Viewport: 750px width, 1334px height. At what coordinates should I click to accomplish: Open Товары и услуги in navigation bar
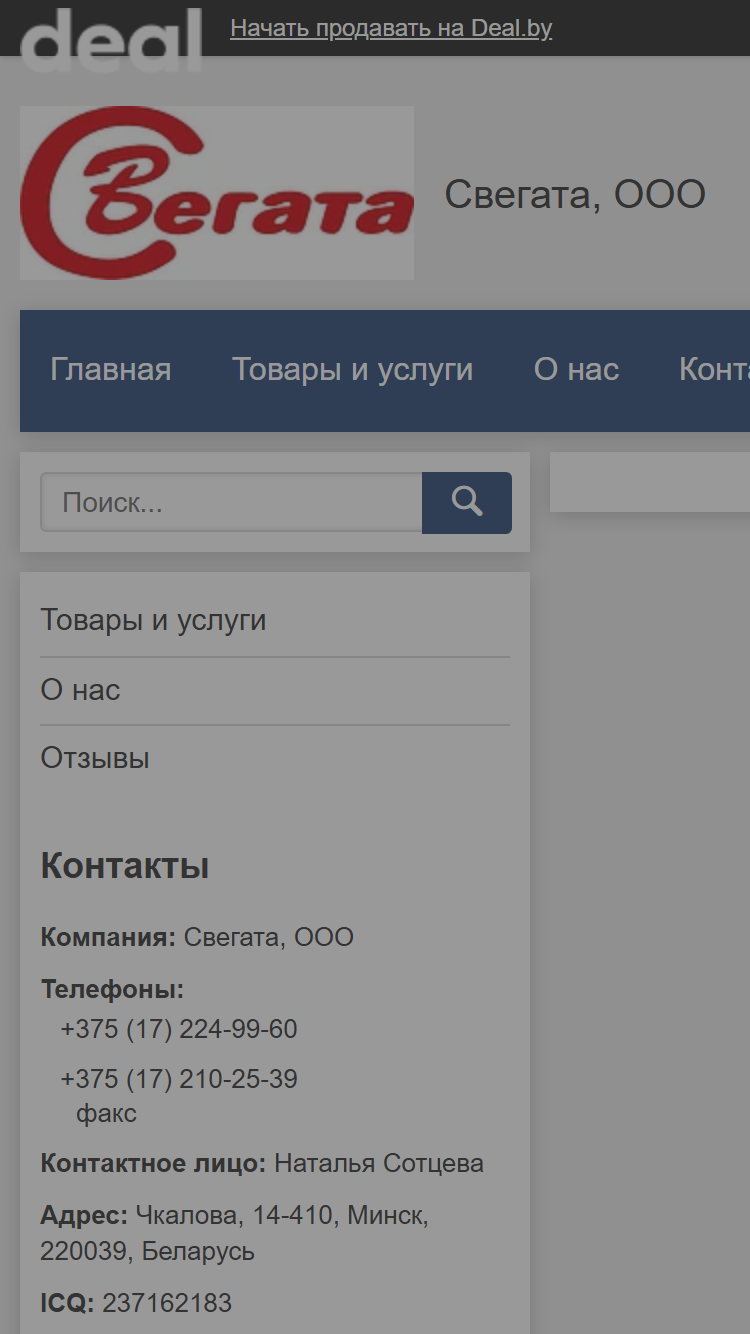pyautogui.click(x=353, y=370)
